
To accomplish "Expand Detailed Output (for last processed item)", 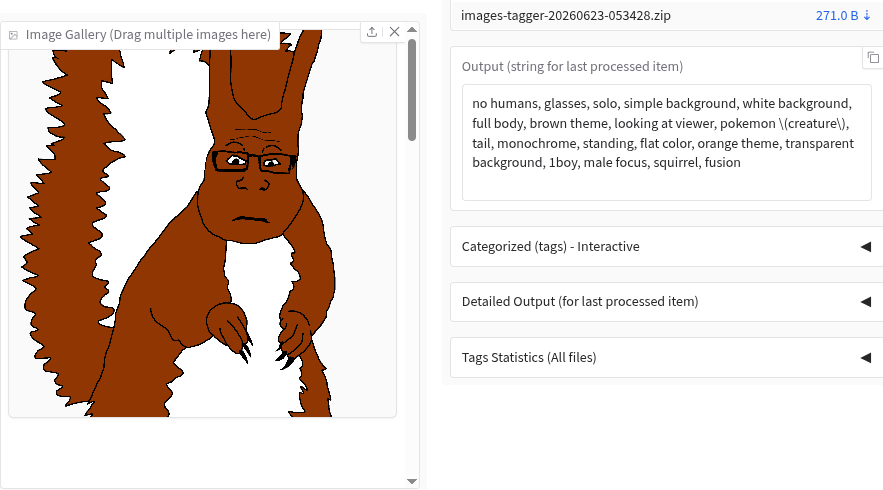I will pyautogui.click(x=666, y=302).
